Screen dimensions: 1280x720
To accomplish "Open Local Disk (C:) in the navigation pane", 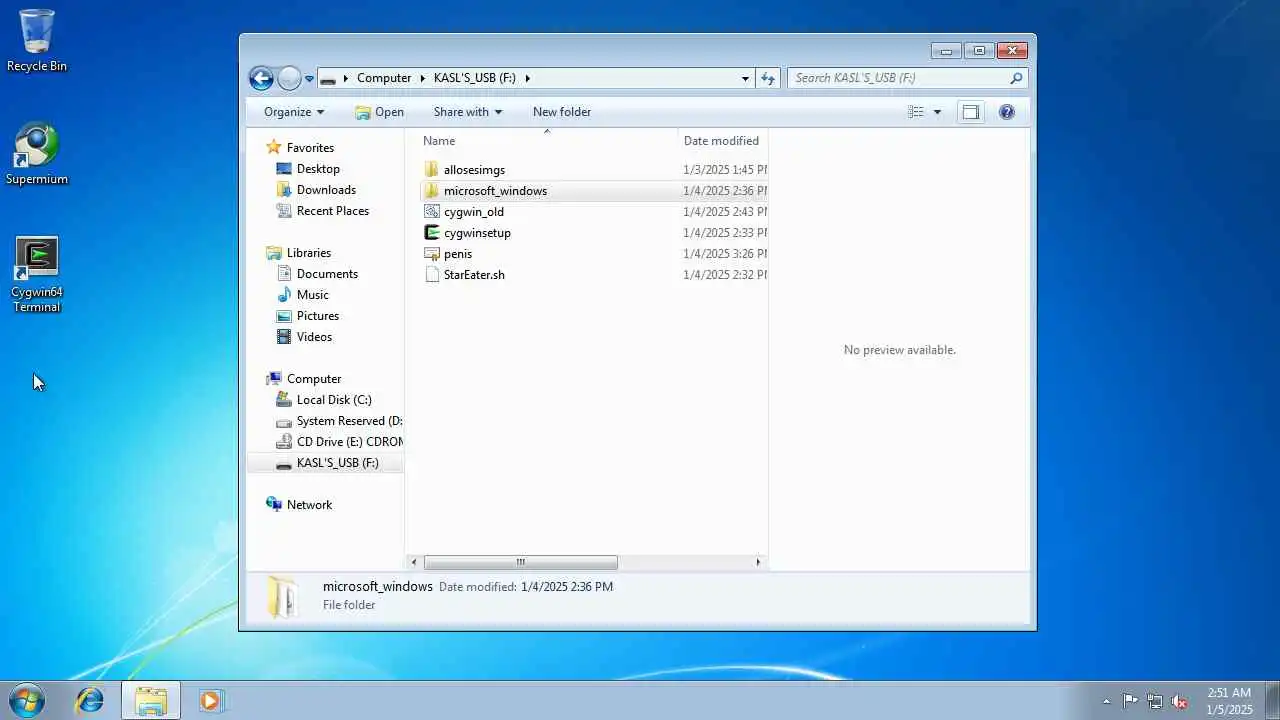I will [334, 400].
